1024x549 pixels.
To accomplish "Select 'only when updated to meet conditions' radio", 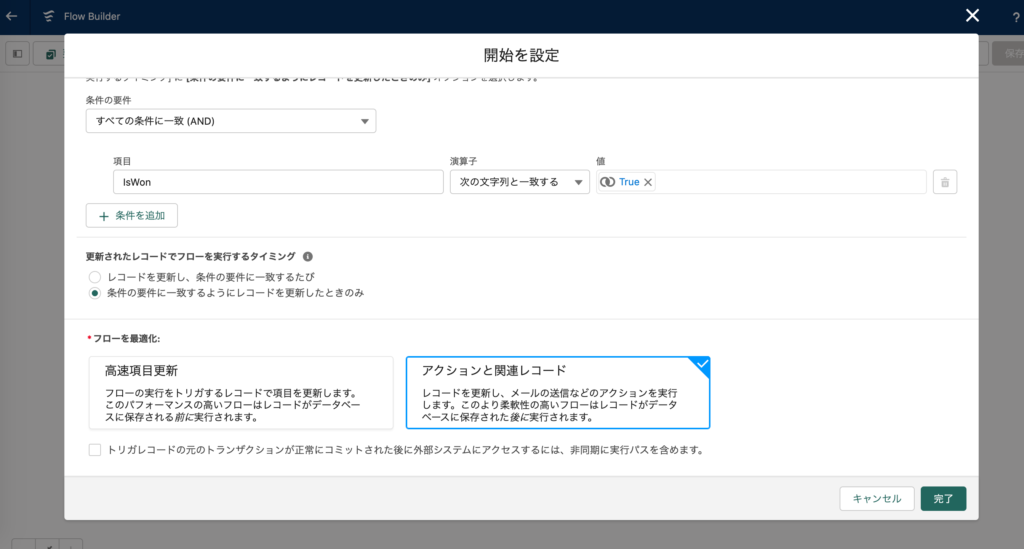I will 95,293.
